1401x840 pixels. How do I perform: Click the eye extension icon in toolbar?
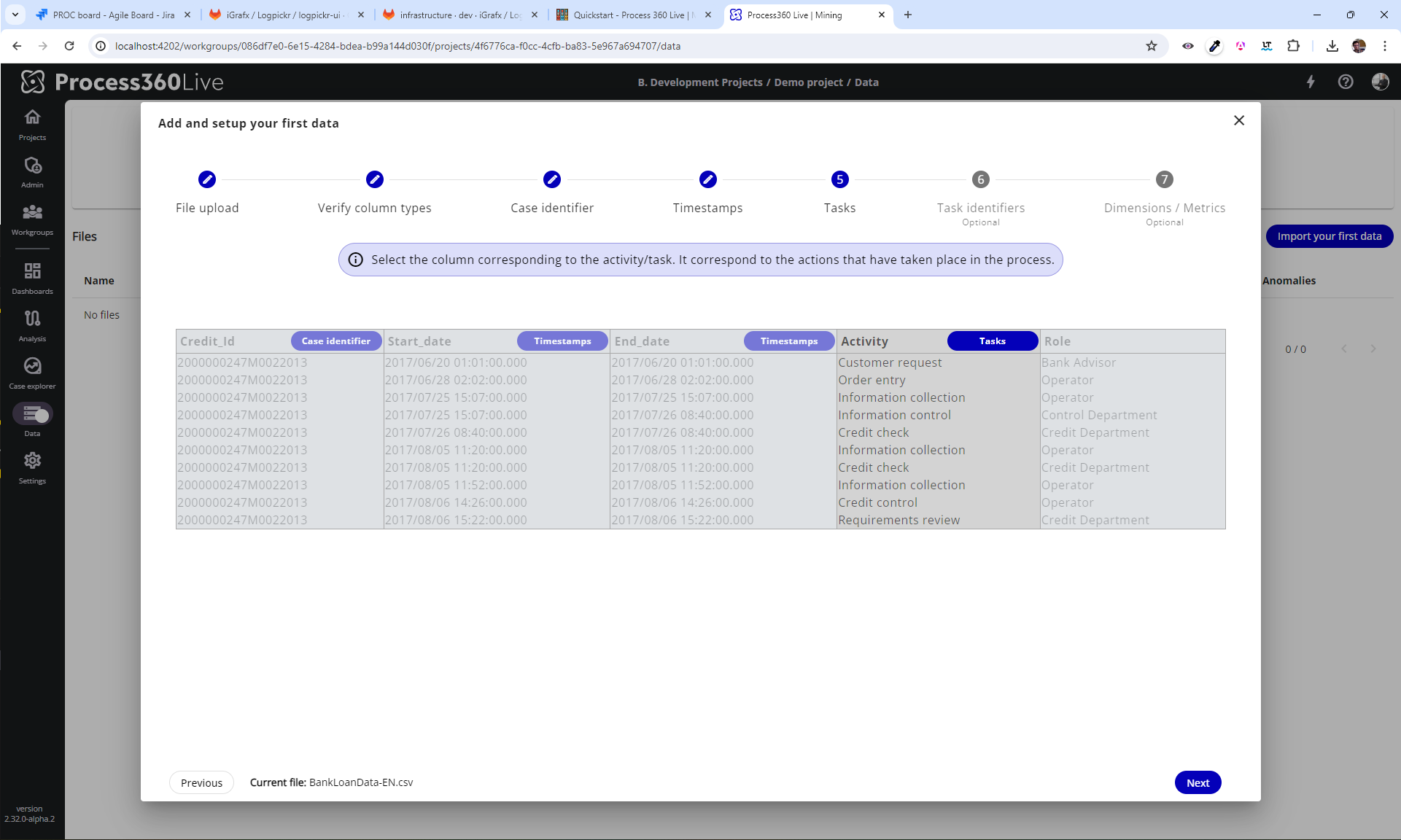(x=1188, y=46)
